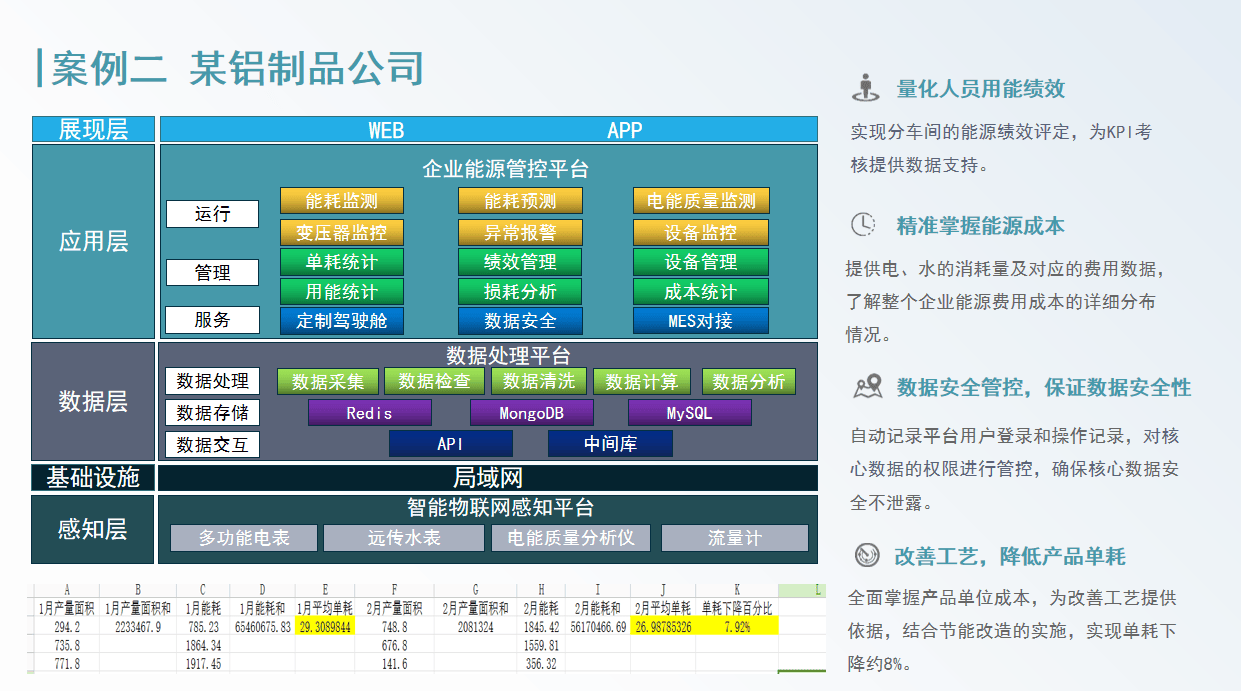This screenshot has width=1241, height=691.
Task: Select the 数据安全 blue block
Action: [520, 320]
